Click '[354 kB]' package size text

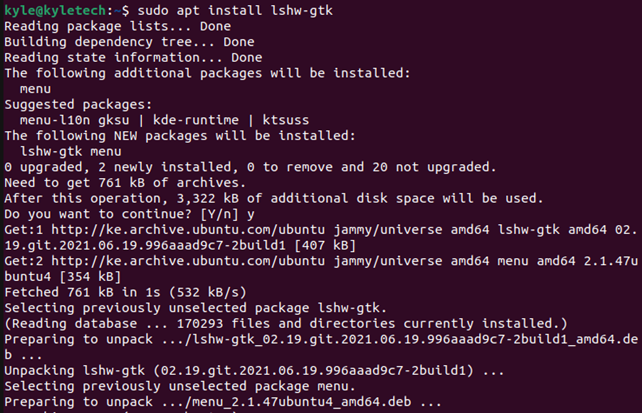[90, 277]
